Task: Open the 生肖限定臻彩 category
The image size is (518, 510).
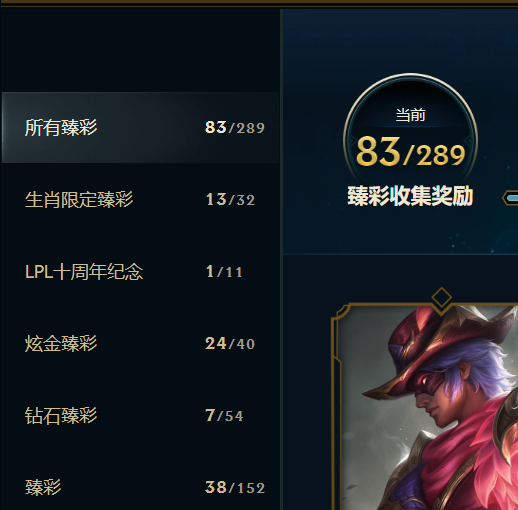Action: coord(140,200)
